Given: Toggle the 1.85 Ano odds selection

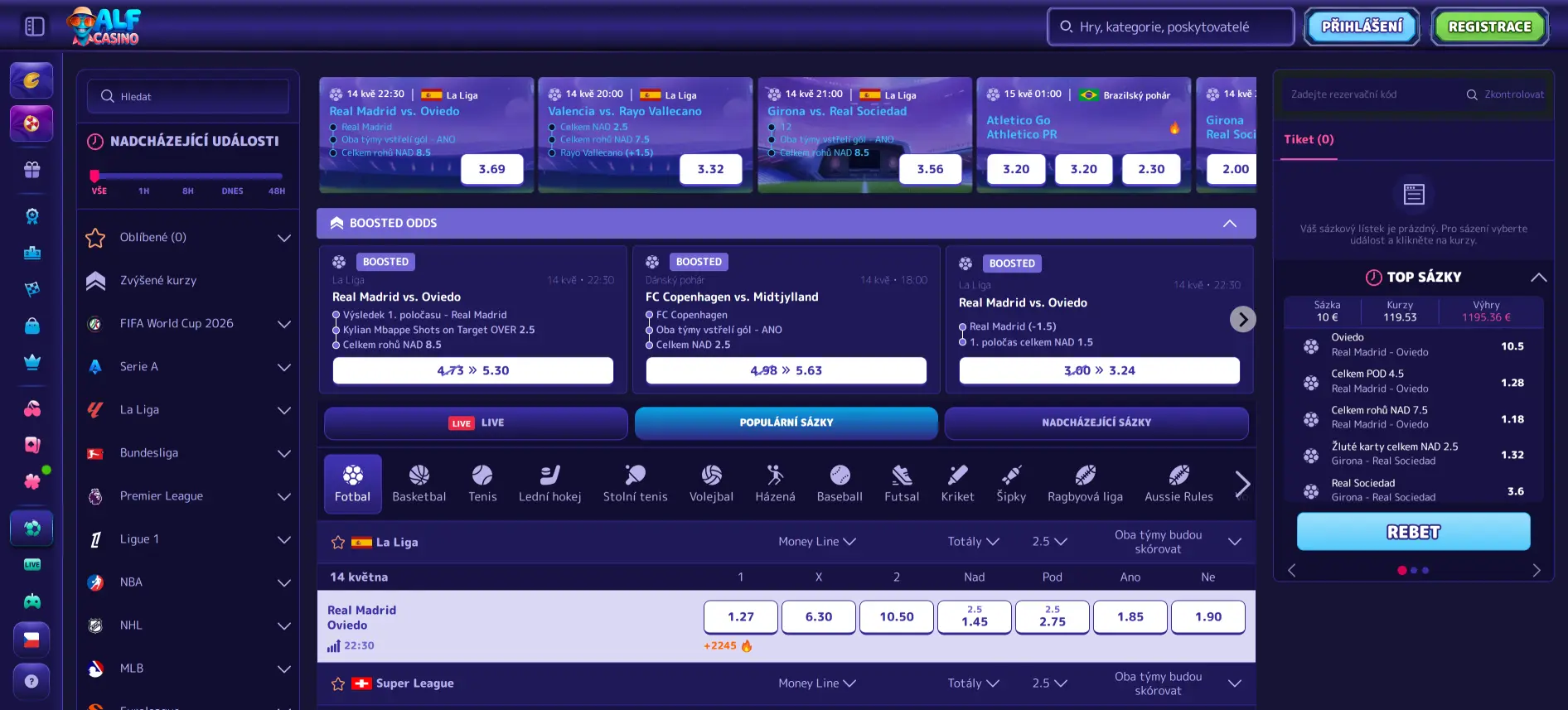Looking at the screenshot, I should click(1130, 617).
